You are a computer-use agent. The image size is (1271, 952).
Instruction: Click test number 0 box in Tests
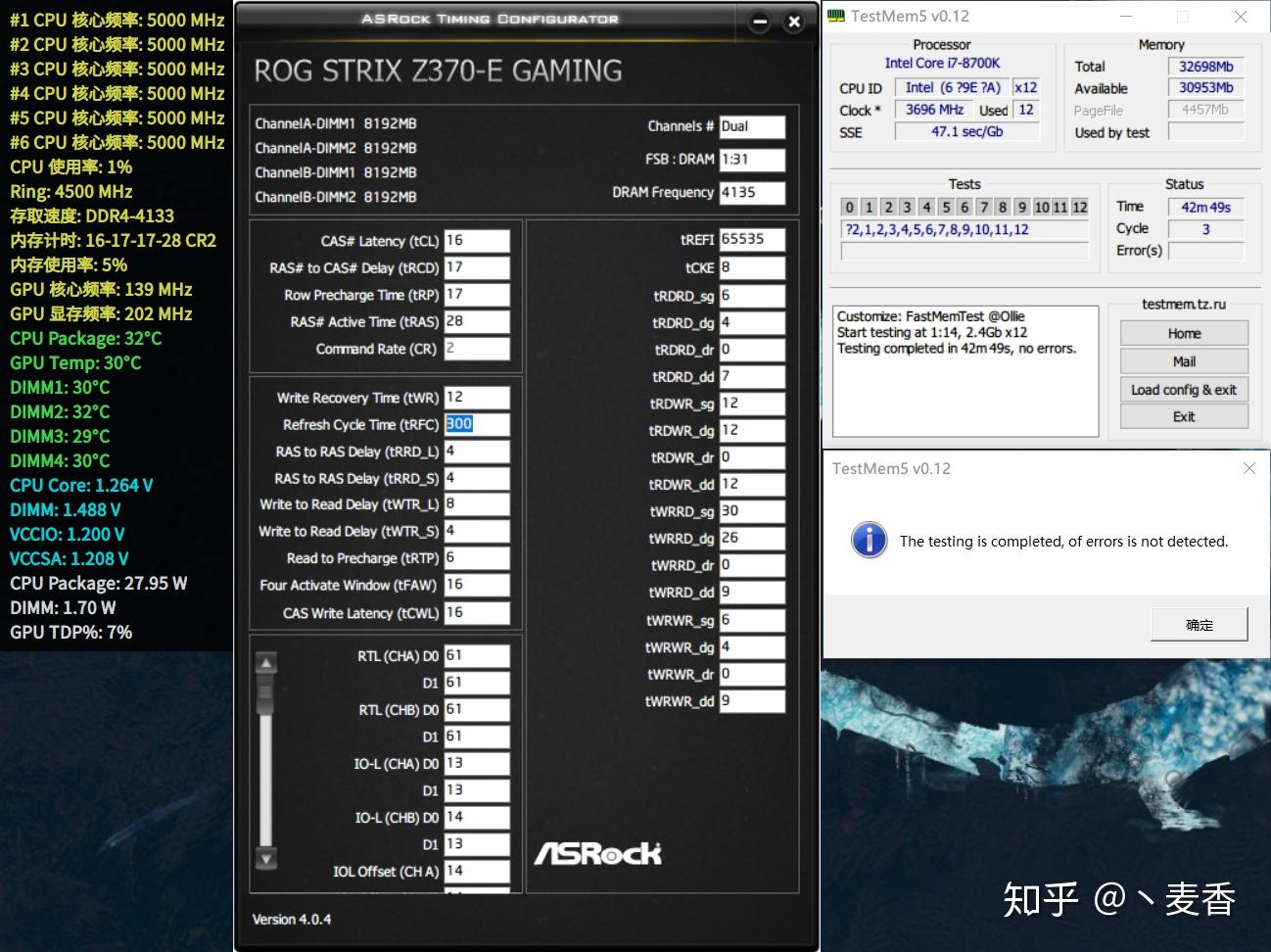click(x=849, y=207)
